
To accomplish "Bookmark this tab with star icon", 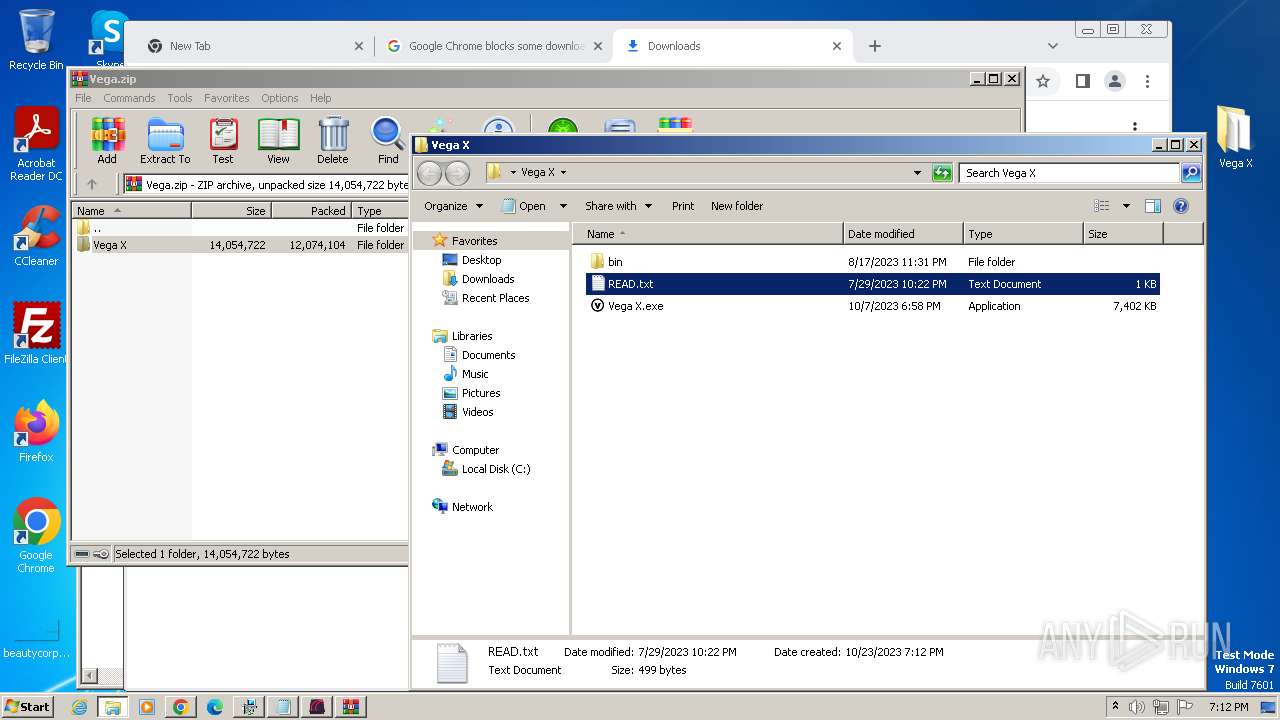I will coord(1043,81).
